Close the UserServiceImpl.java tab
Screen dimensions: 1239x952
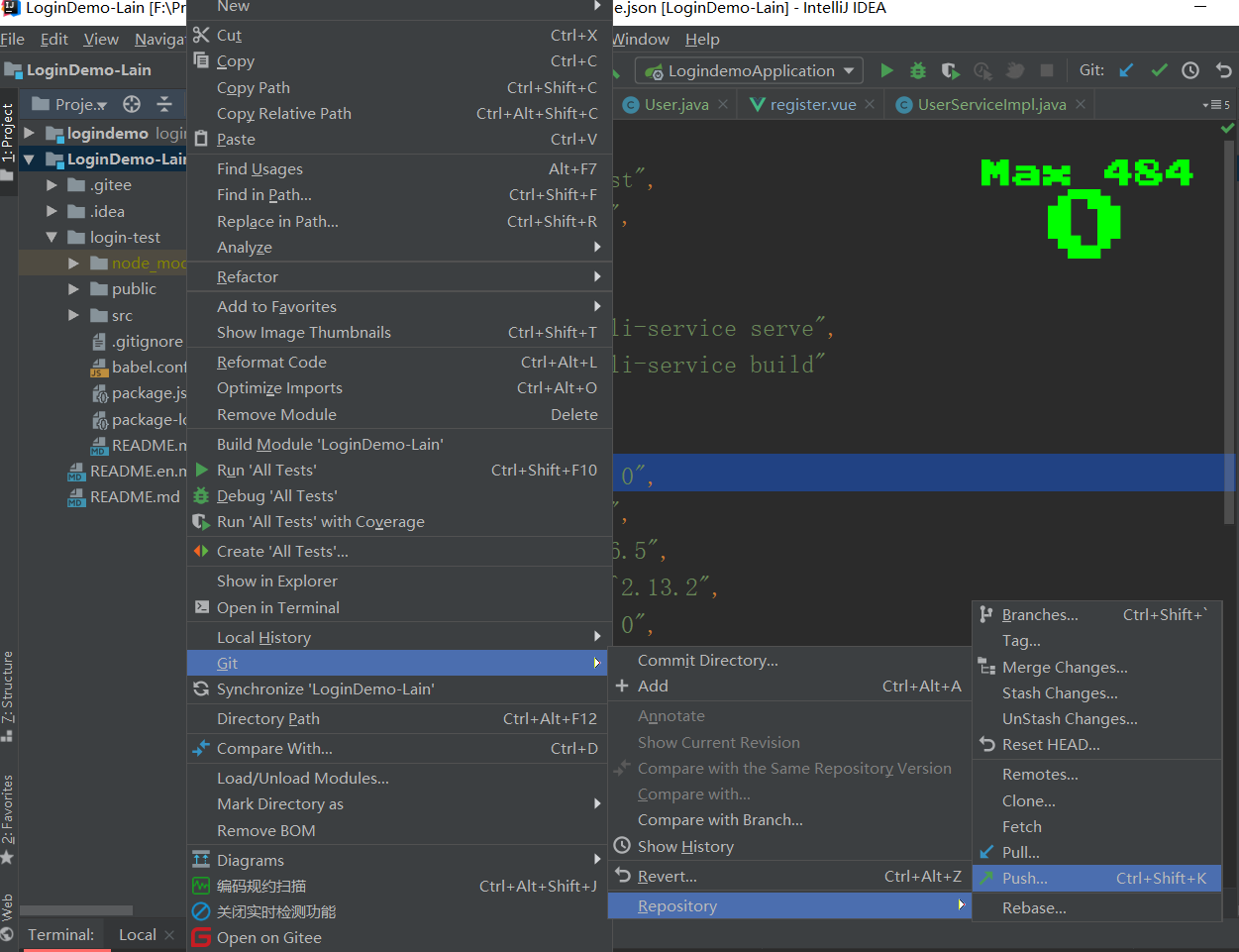1081,104
